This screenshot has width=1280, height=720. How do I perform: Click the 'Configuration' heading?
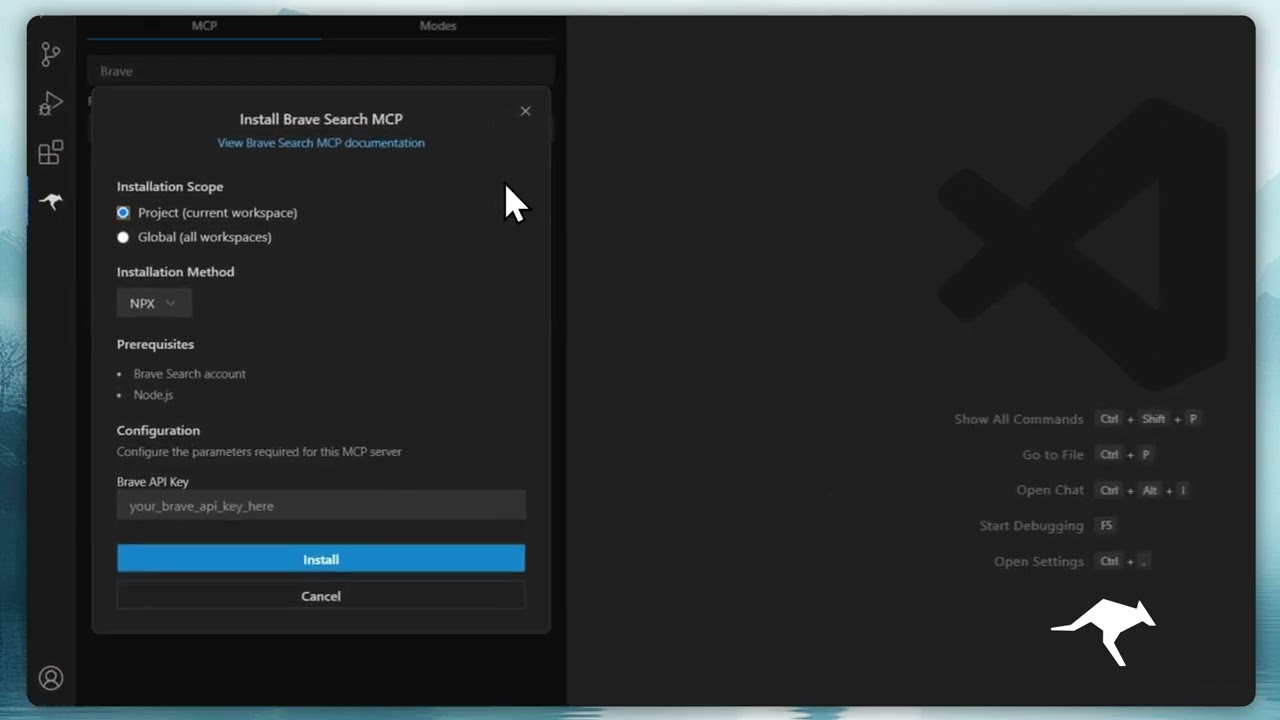pyautogui.click(x=158, y=430)
